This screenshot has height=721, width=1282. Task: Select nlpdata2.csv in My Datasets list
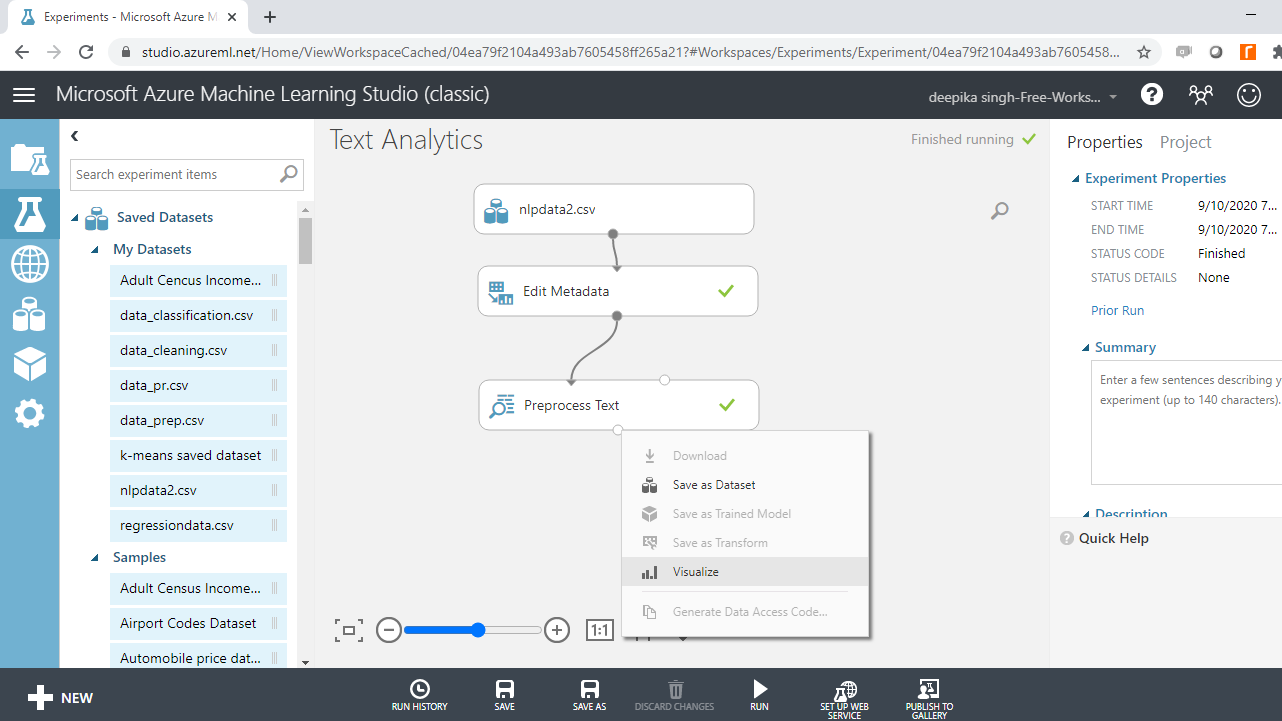pyautogui.click(x=198, y=491)
